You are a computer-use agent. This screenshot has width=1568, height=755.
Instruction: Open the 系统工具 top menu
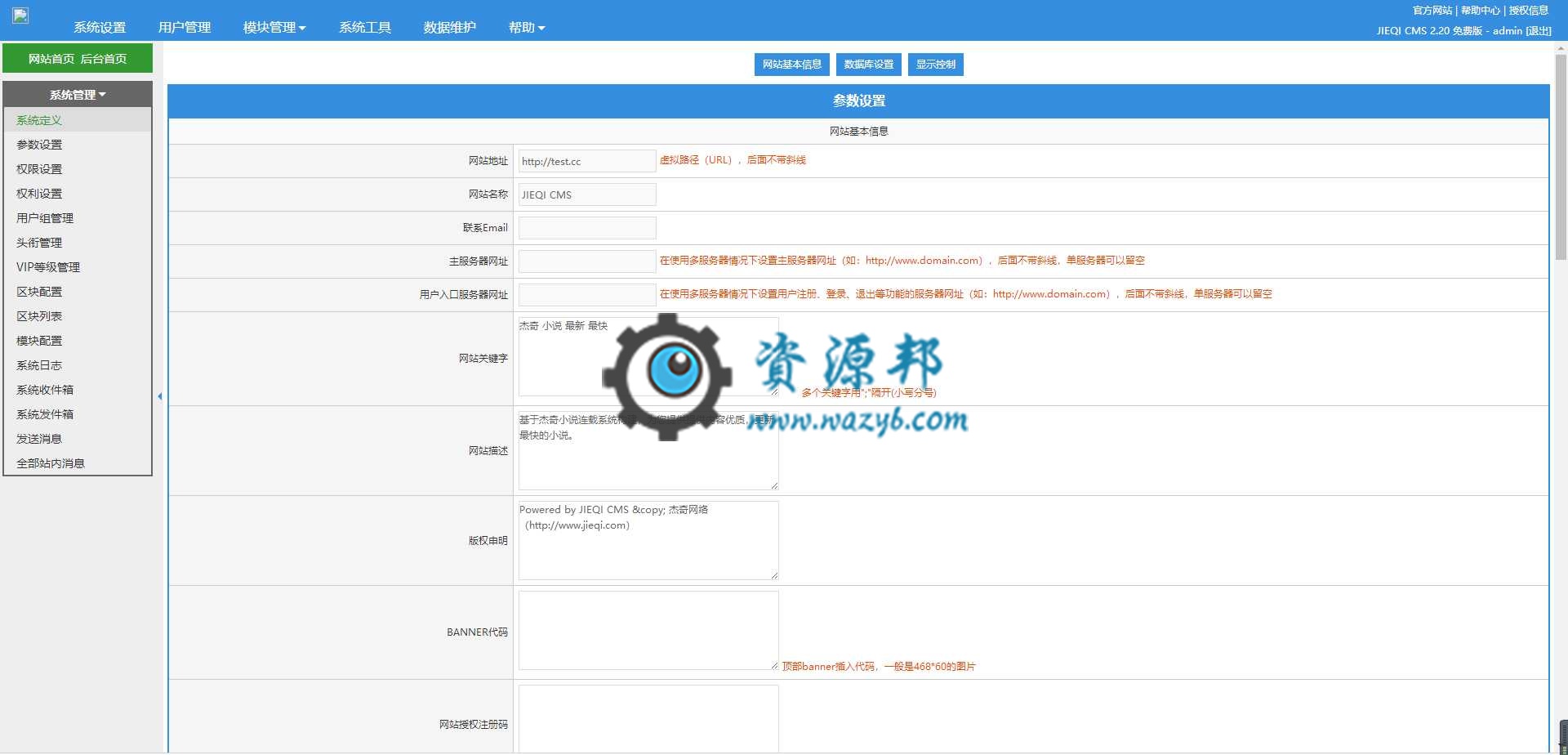click(365, 28)
